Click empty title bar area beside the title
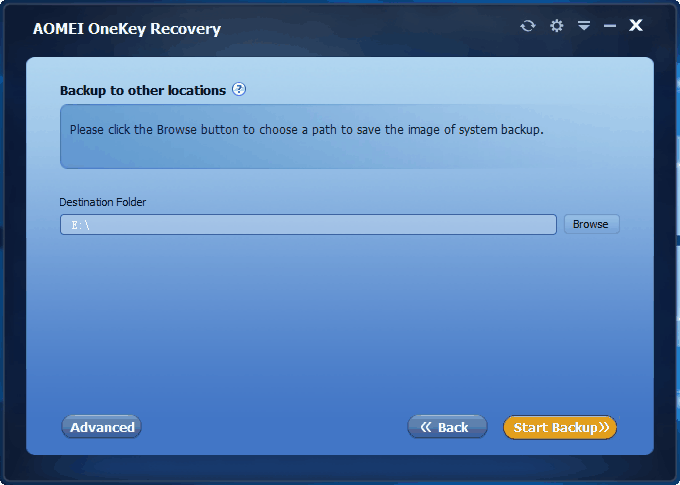Viewport: 680px width, 485px height. [369, 28]
